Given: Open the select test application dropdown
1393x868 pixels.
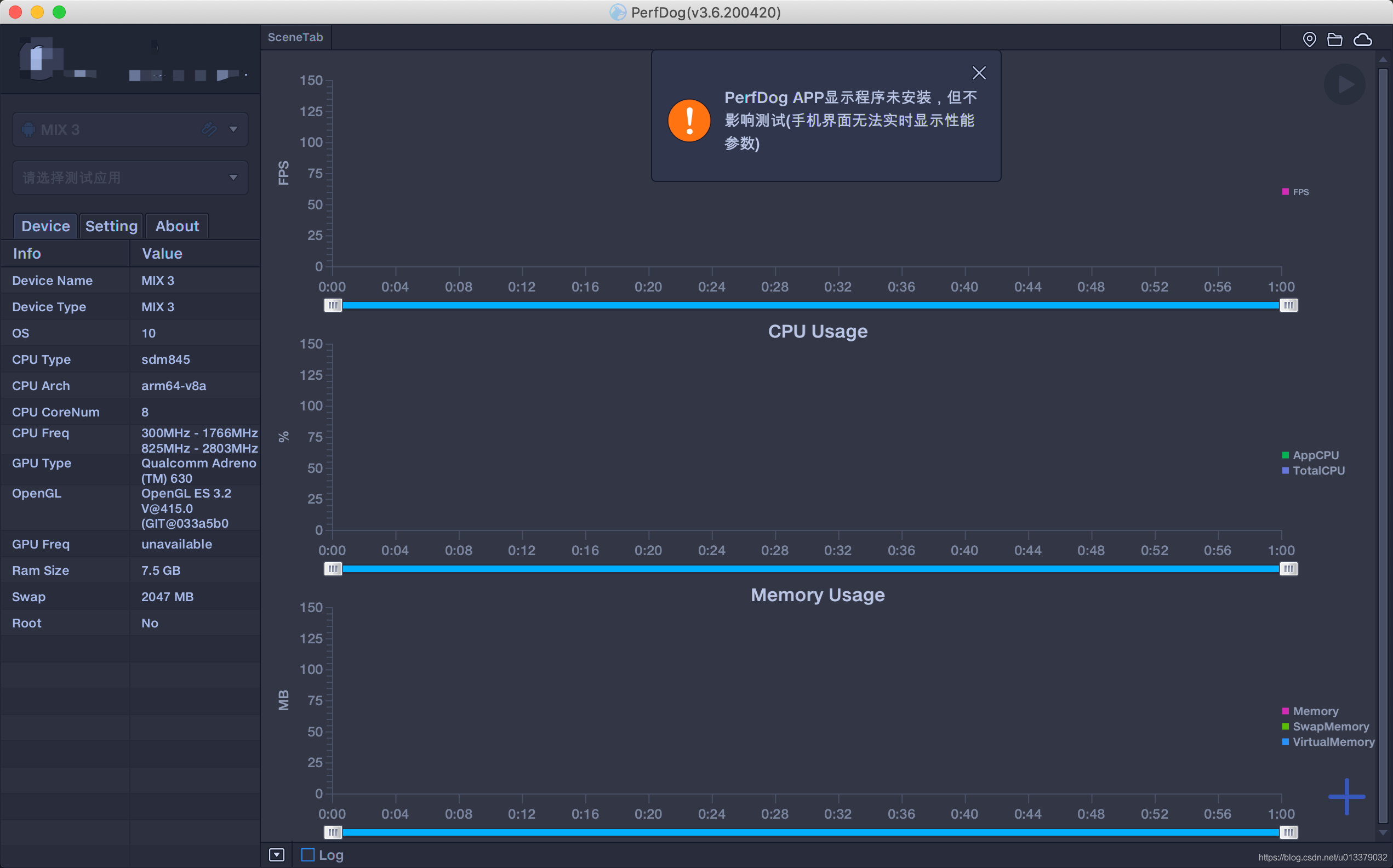Looking at the screenshot, I should [130, 178].
